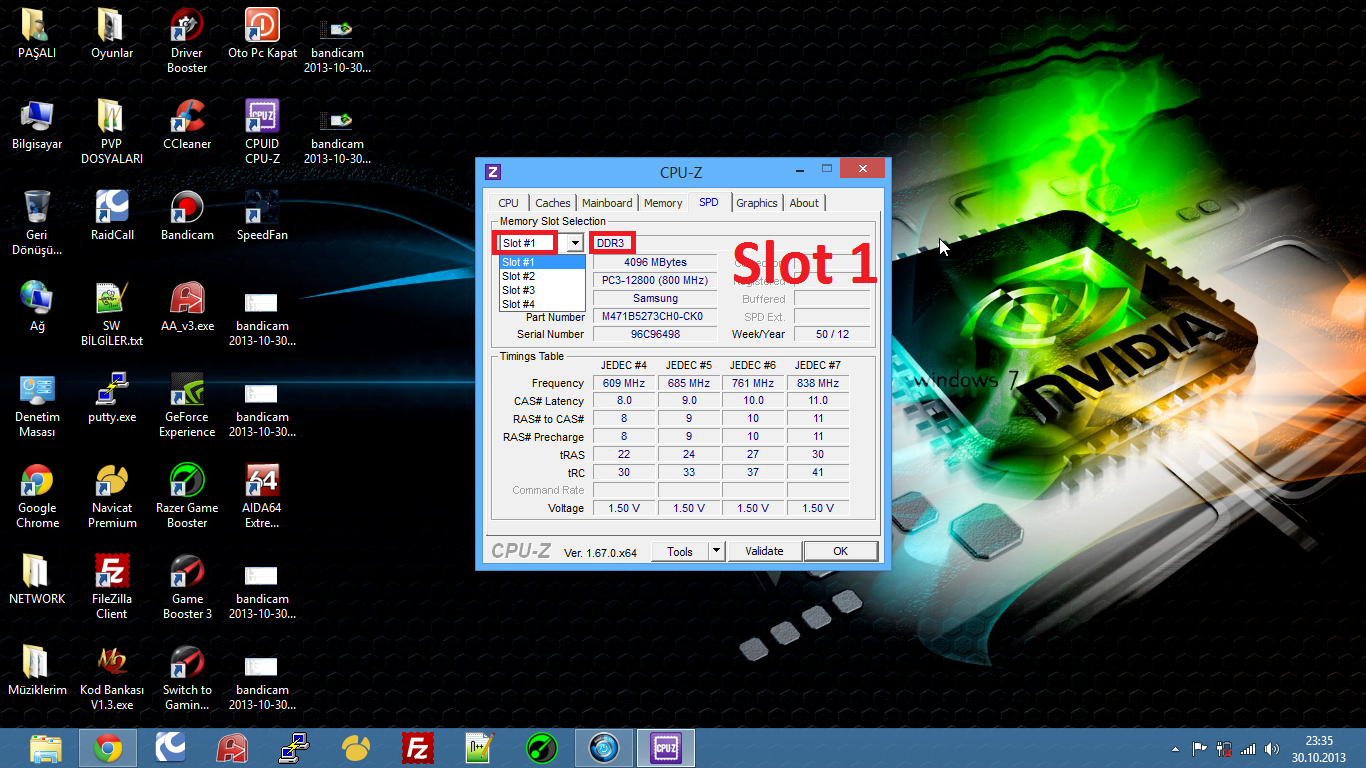
Task: Open the Müziklerim folder
Action: [x=37, y=670]
